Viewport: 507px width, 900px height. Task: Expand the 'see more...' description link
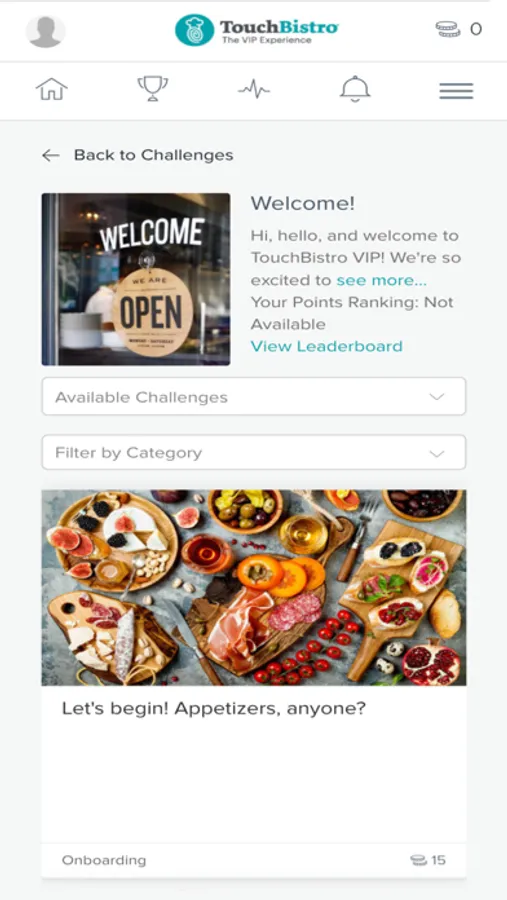[381, 280]
